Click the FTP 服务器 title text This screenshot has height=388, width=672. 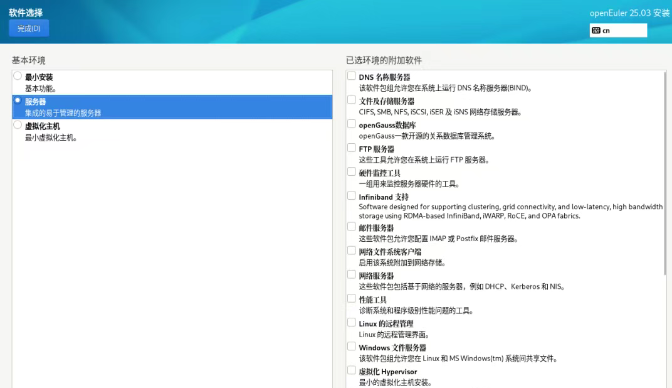376,149
